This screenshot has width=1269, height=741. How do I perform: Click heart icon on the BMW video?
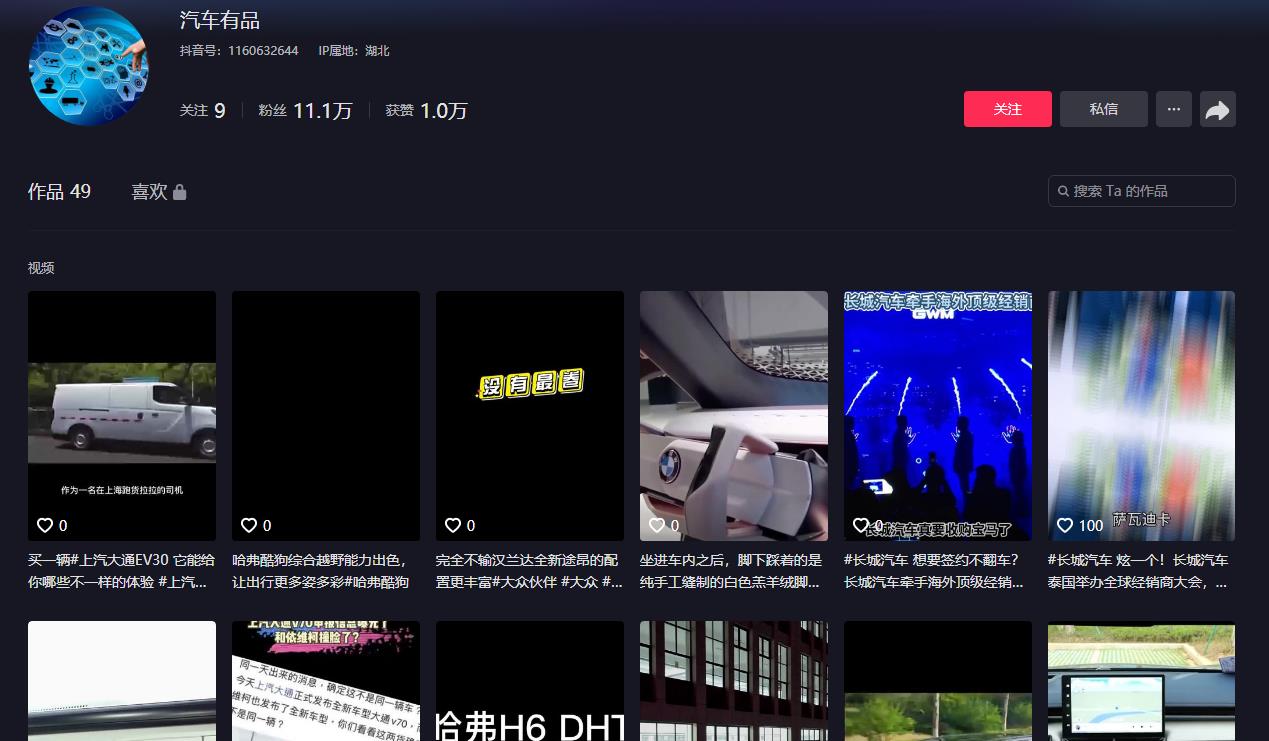(657, 525)
